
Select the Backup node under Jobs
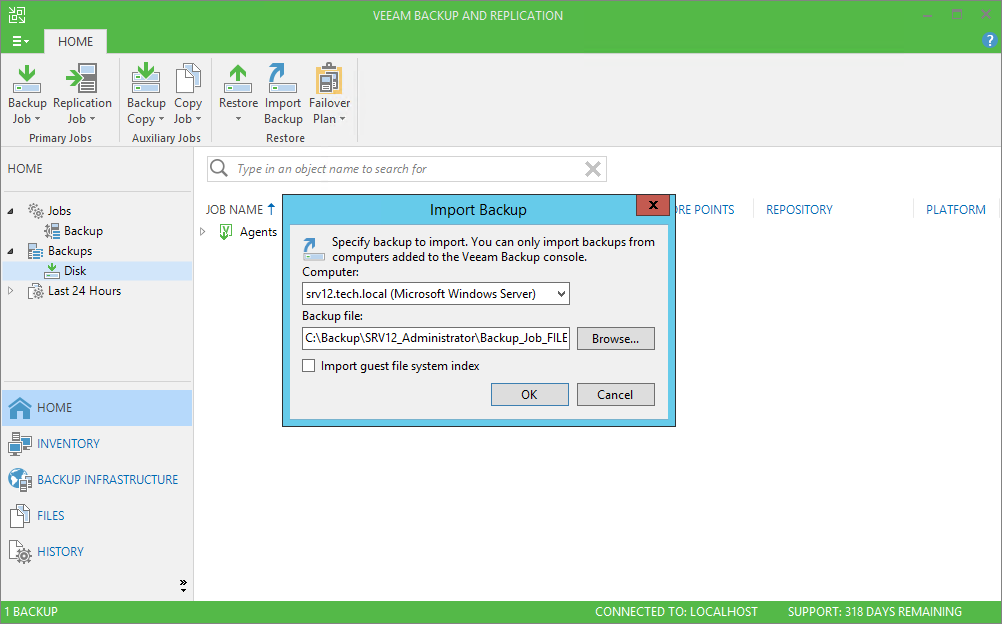[x=83, y=231]
